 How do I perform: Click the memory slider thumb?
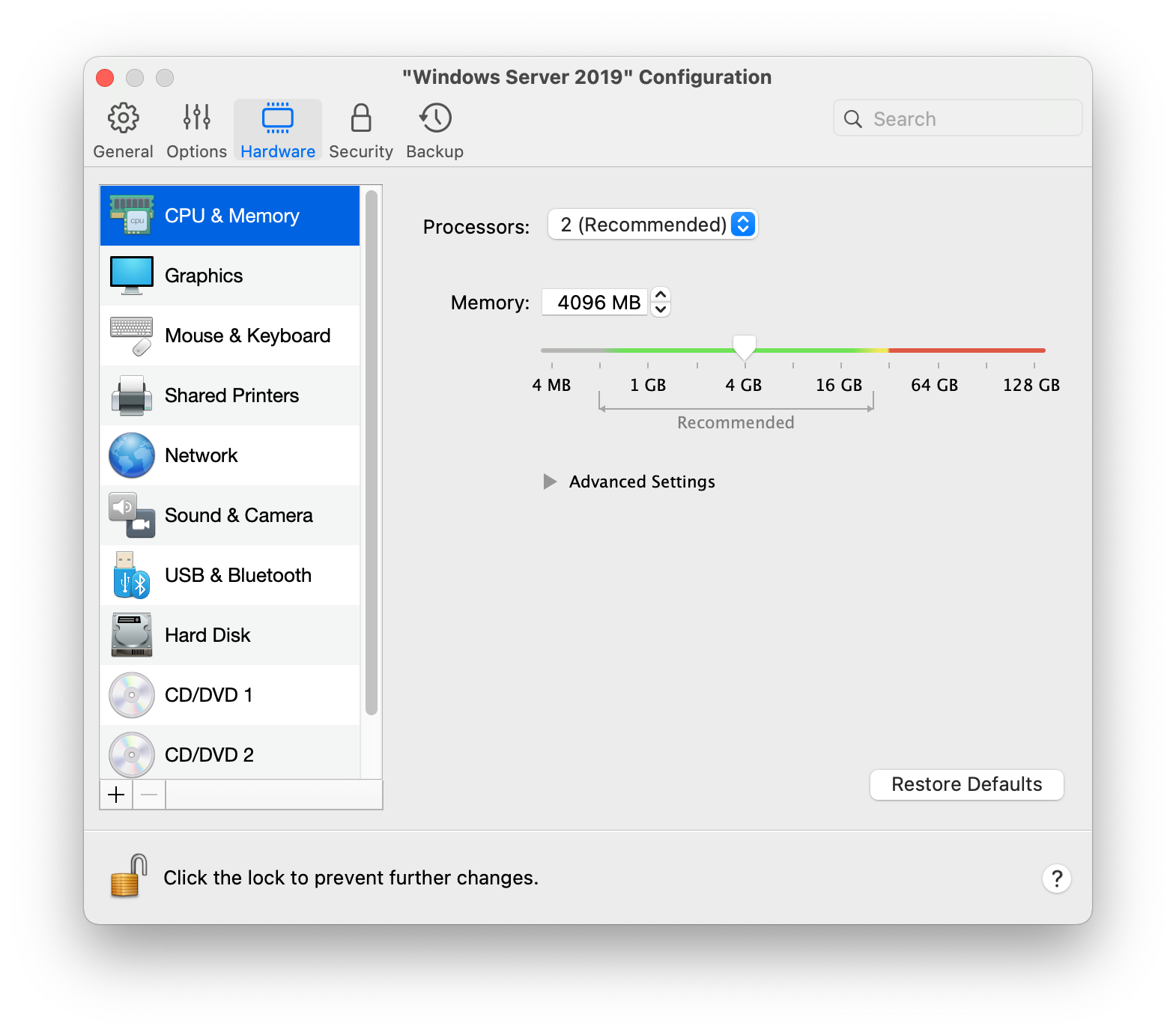745,347
